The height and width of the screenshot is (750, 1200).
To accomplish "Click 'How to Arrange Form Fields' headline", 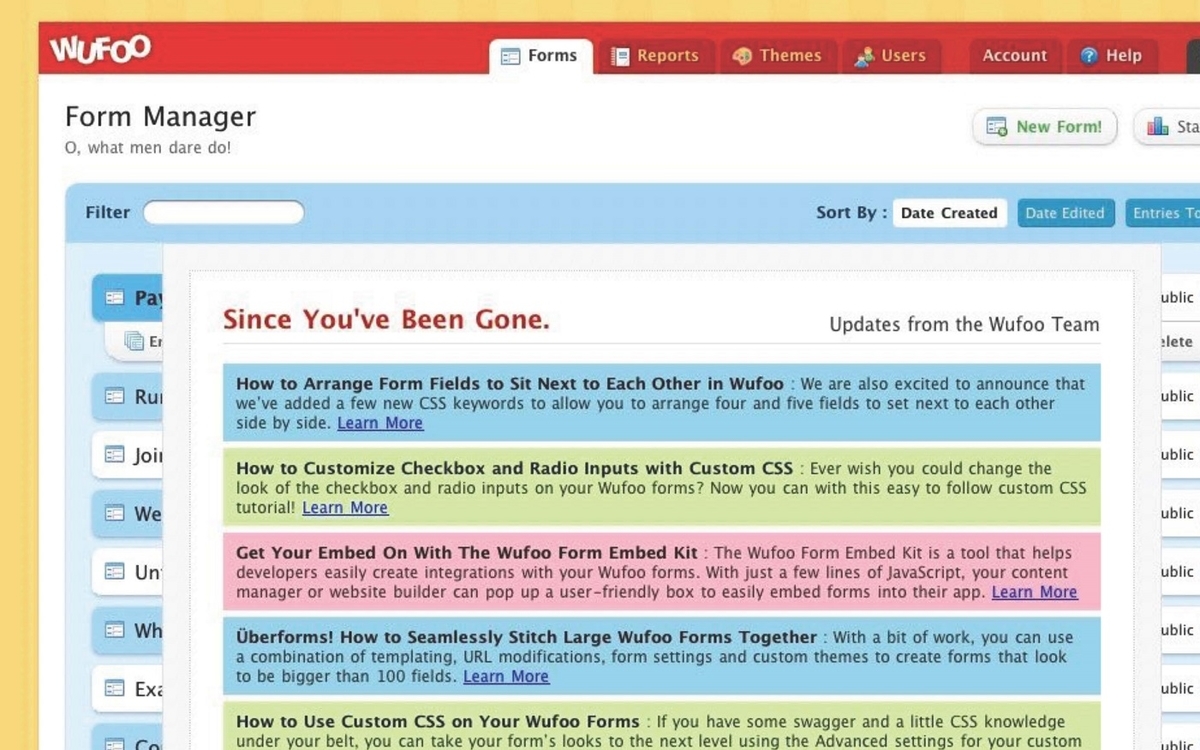I will (x=510, y=384).
